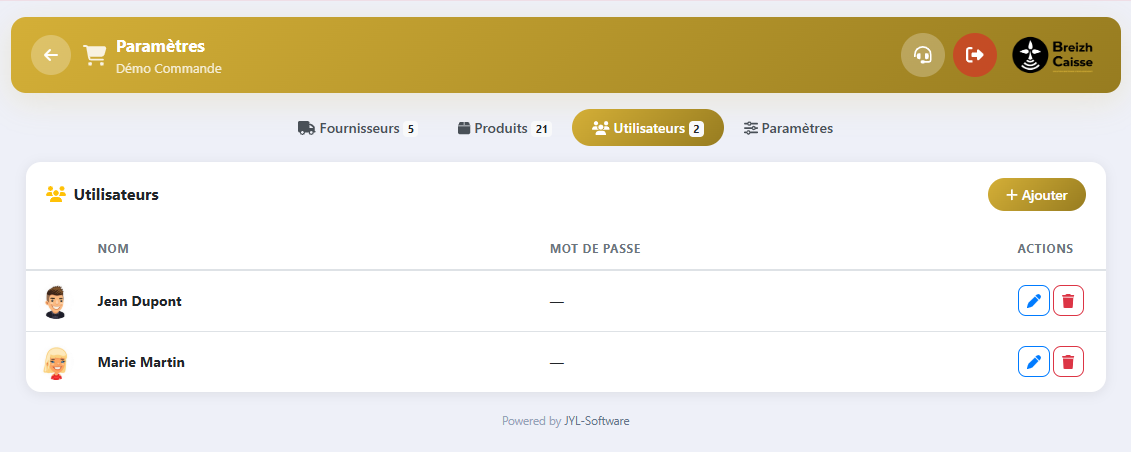Click the red logout icon
Viewport: 1131px width, 452px height.
(974, 55)
